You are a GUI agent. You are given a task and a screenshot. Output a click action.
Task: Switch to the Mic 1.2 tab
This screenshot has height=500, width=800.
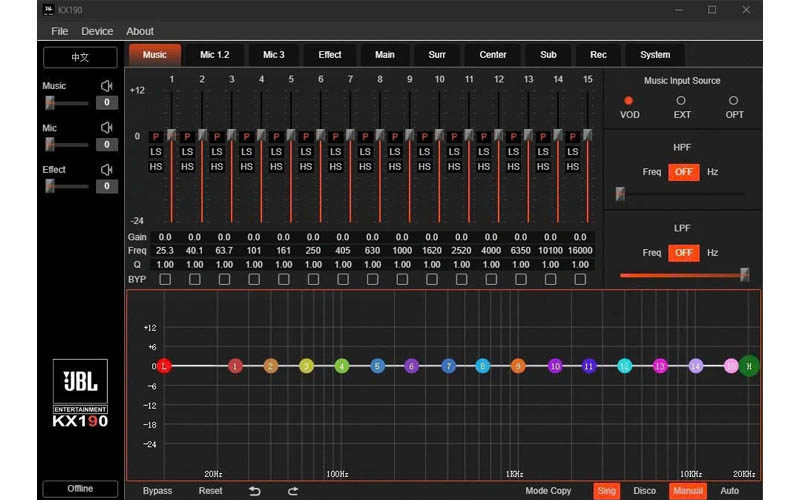(x=214, y=55)
